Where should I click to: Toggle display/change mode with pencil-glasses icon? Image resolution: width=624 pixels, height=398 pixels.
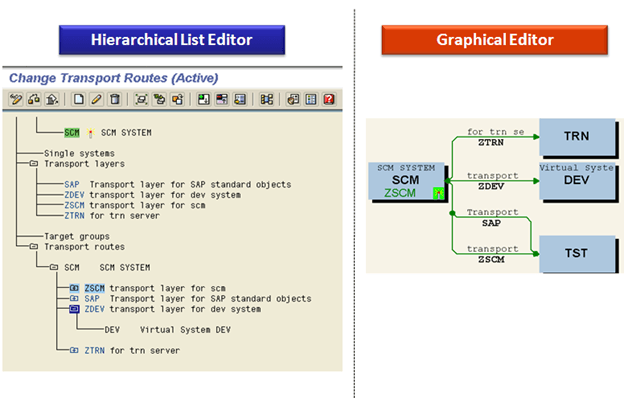point(16,100)
